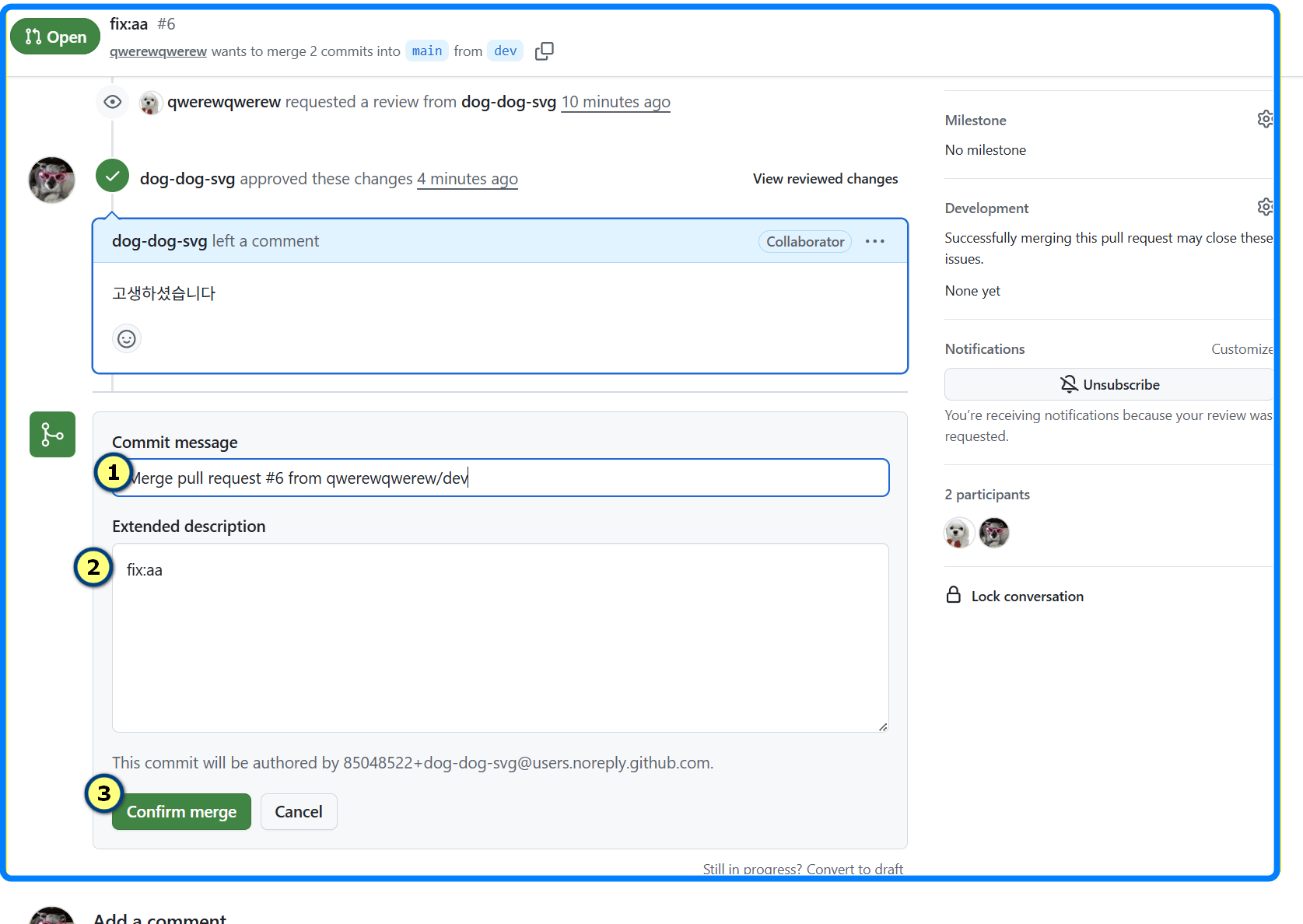Copy the dev branch name icon

(x=544, y=51)
